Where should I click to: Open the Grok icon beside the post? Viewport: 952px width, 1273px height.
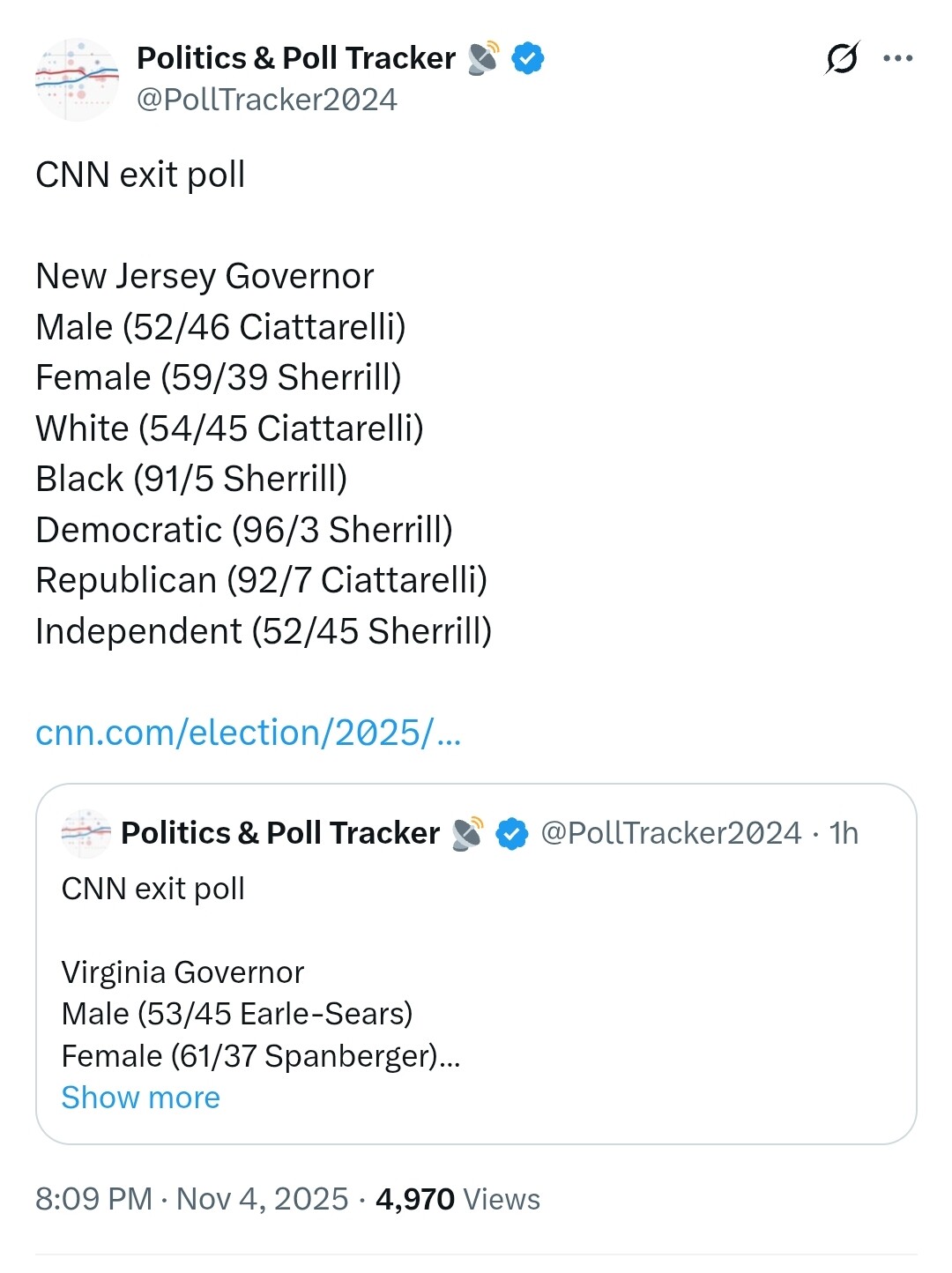[841, 59]
